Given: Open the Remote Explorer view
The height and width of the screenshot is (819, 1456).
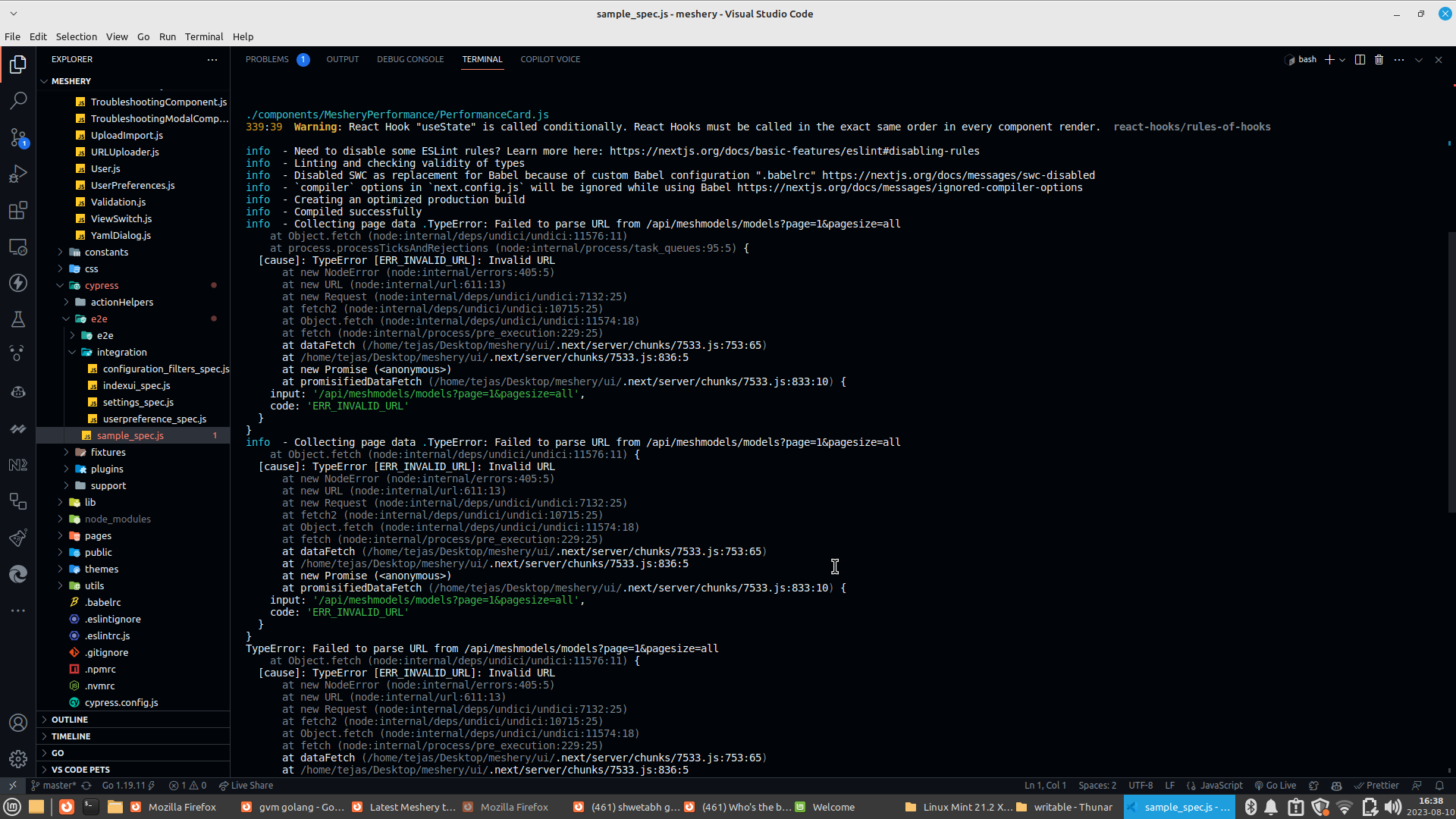Looking at the screenshot, I should click(x=18, y=247).
